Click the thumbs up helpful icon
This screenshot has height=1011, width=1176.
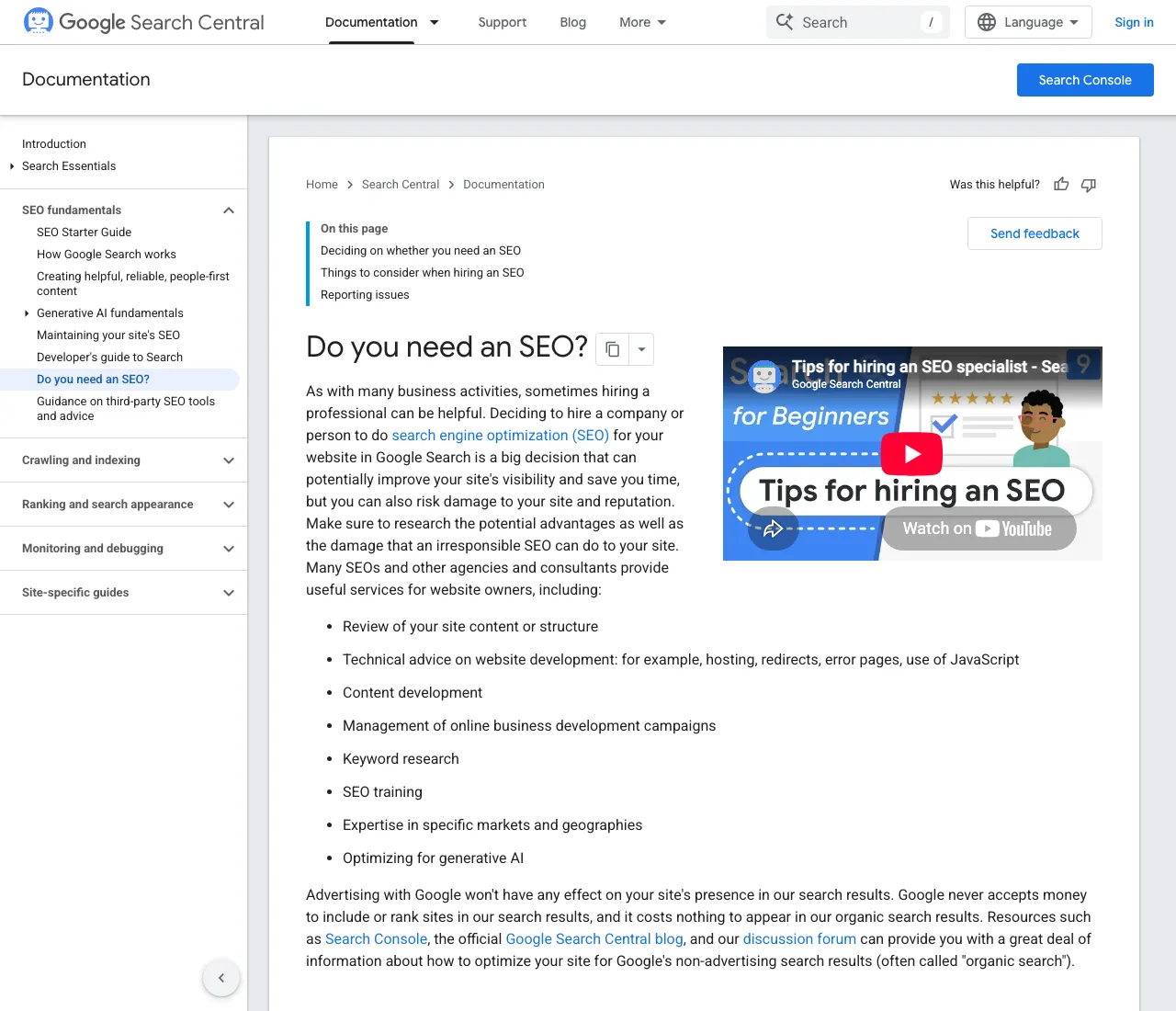pyautogui.click(x=1061, y=185)
